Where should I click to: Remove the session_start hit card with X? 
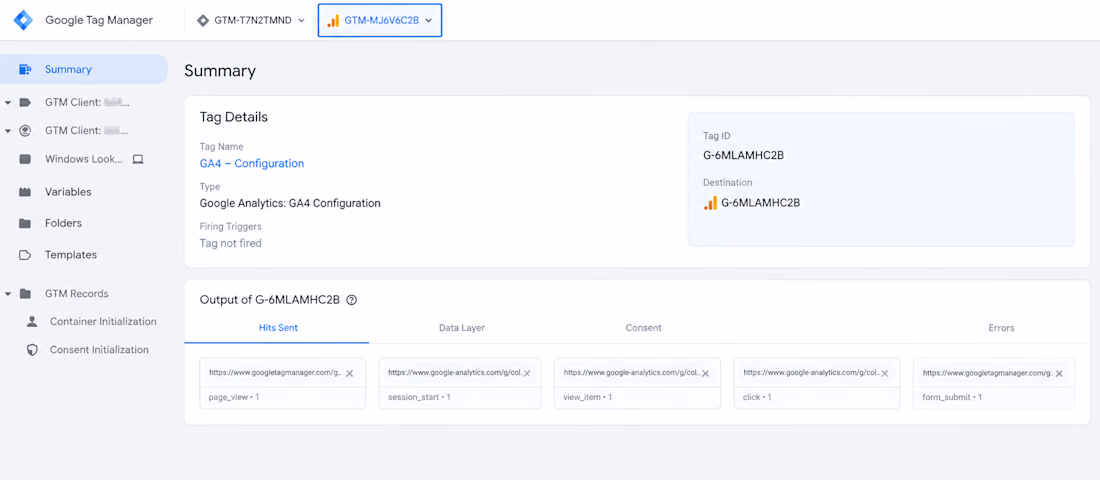coord(527,373)
